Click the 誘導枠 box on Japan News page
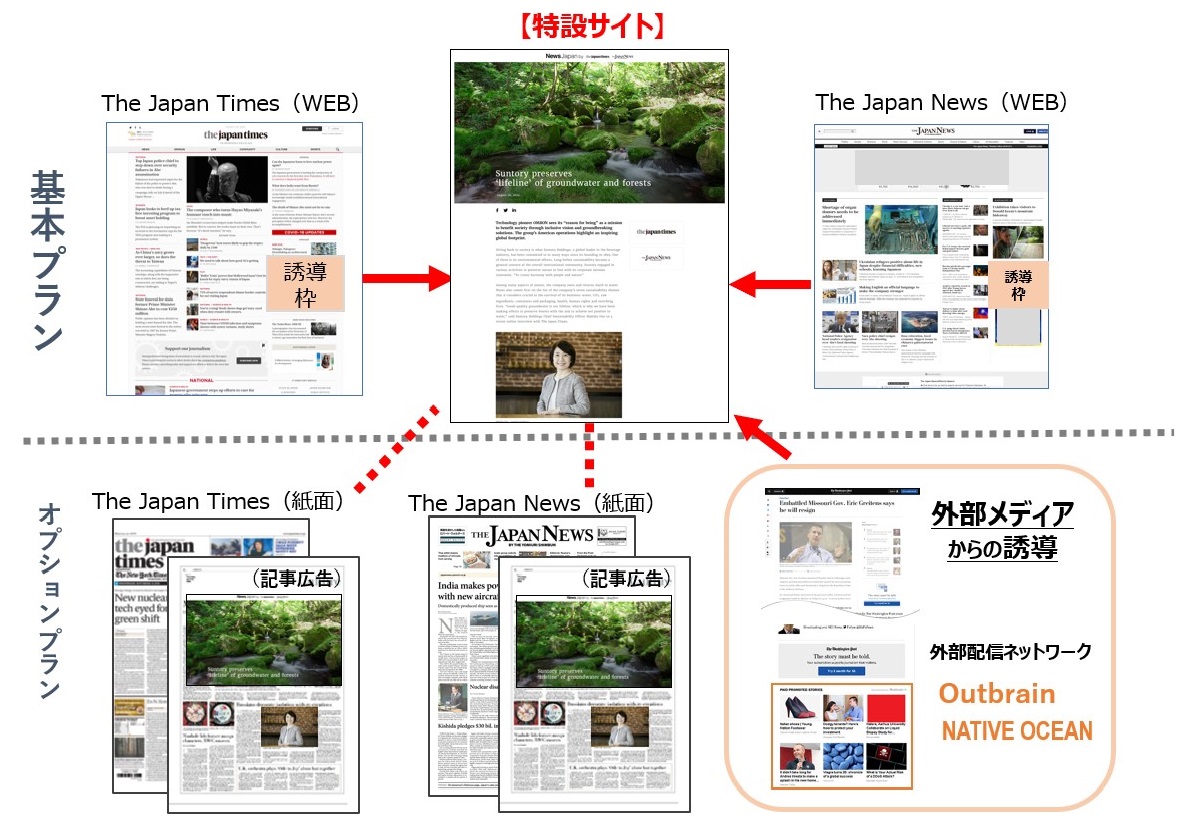The width and height of the screenshot is (1195, 816). pyautogui.click(x=1018, y=284)
